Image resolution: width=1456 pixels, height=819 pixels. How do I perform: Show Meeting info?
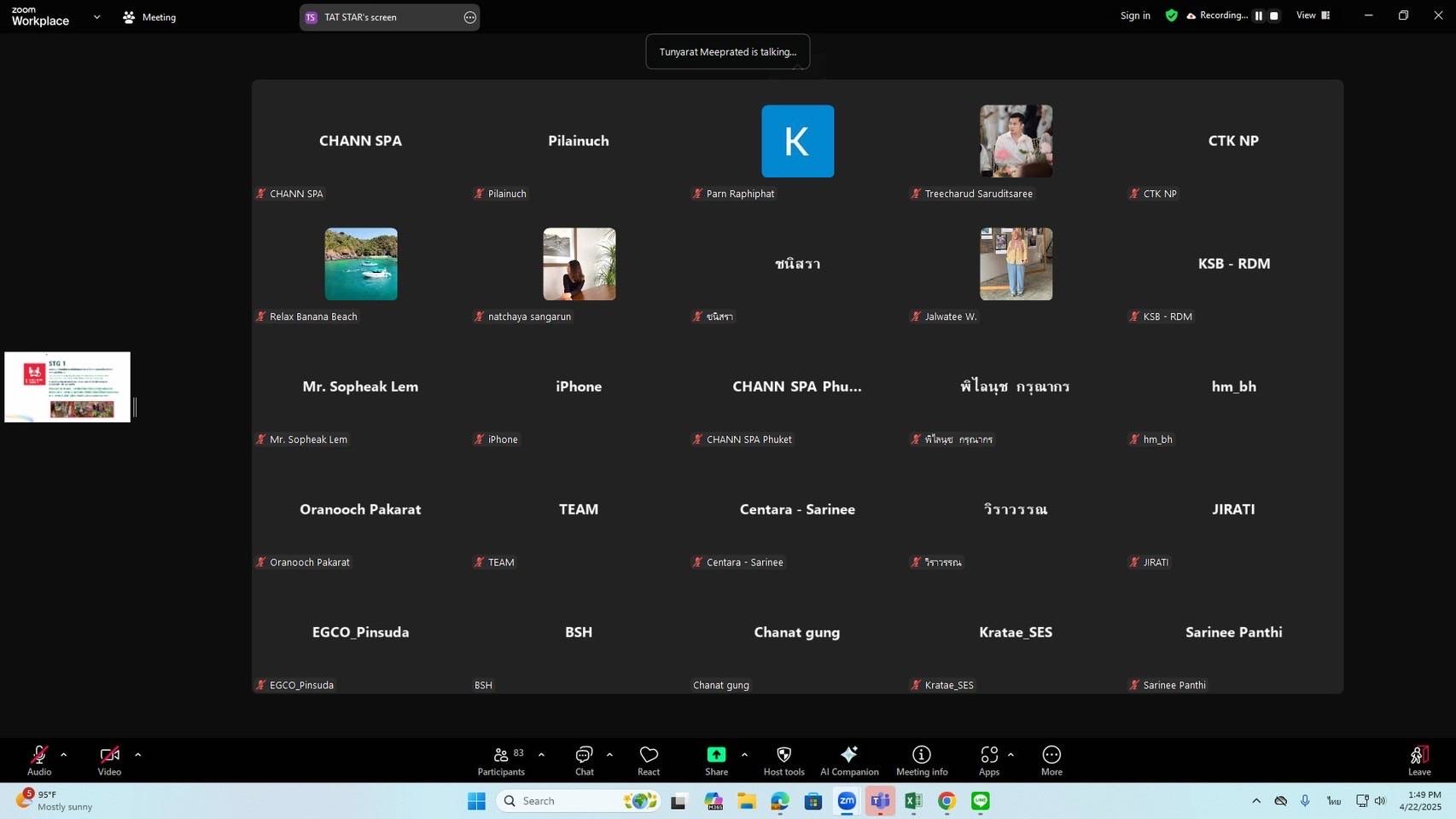point(922,761)
